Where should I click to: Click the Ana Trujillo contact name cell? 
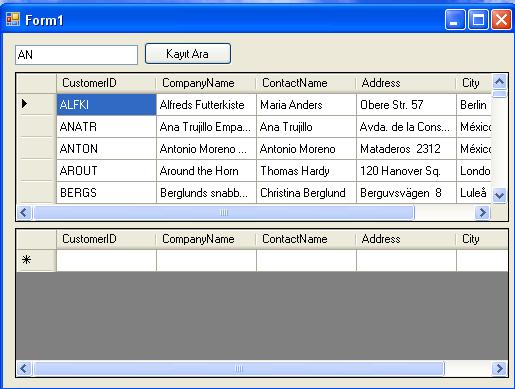coord(306,127)
